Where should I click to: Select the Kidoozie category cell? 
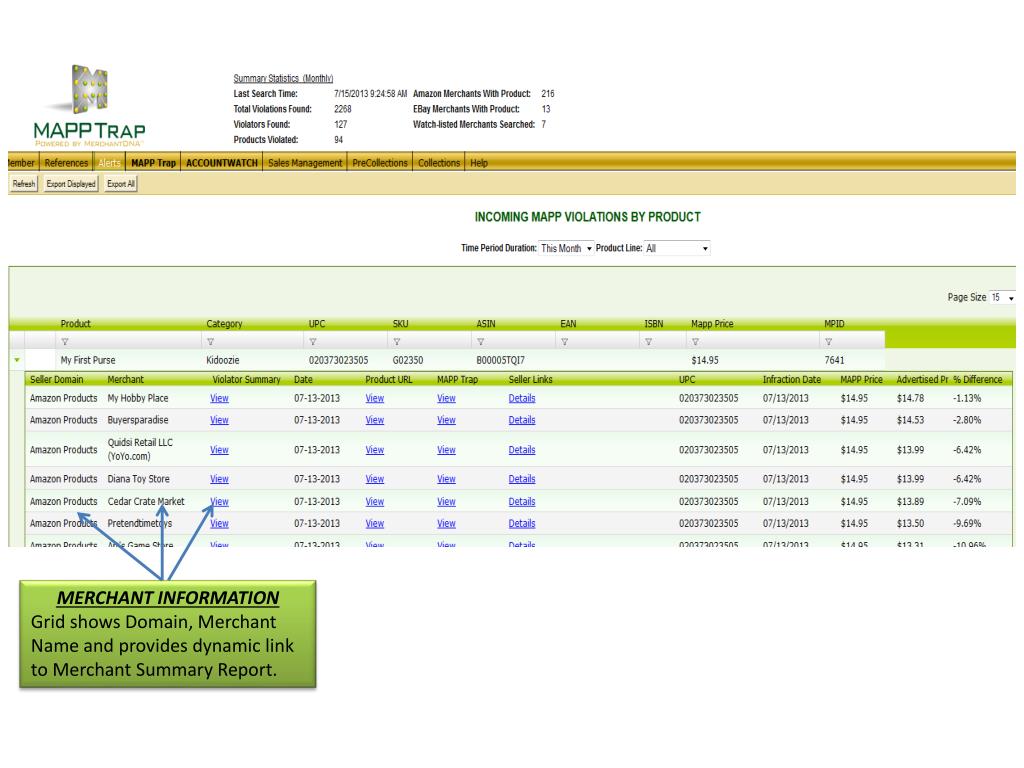223,360
